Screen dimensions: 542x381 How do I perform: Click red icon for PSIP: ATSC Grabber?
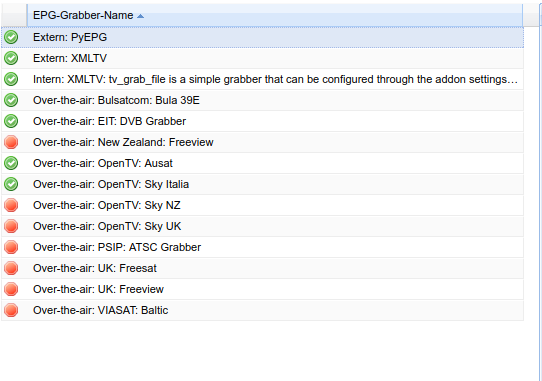(x=11, y=248)
